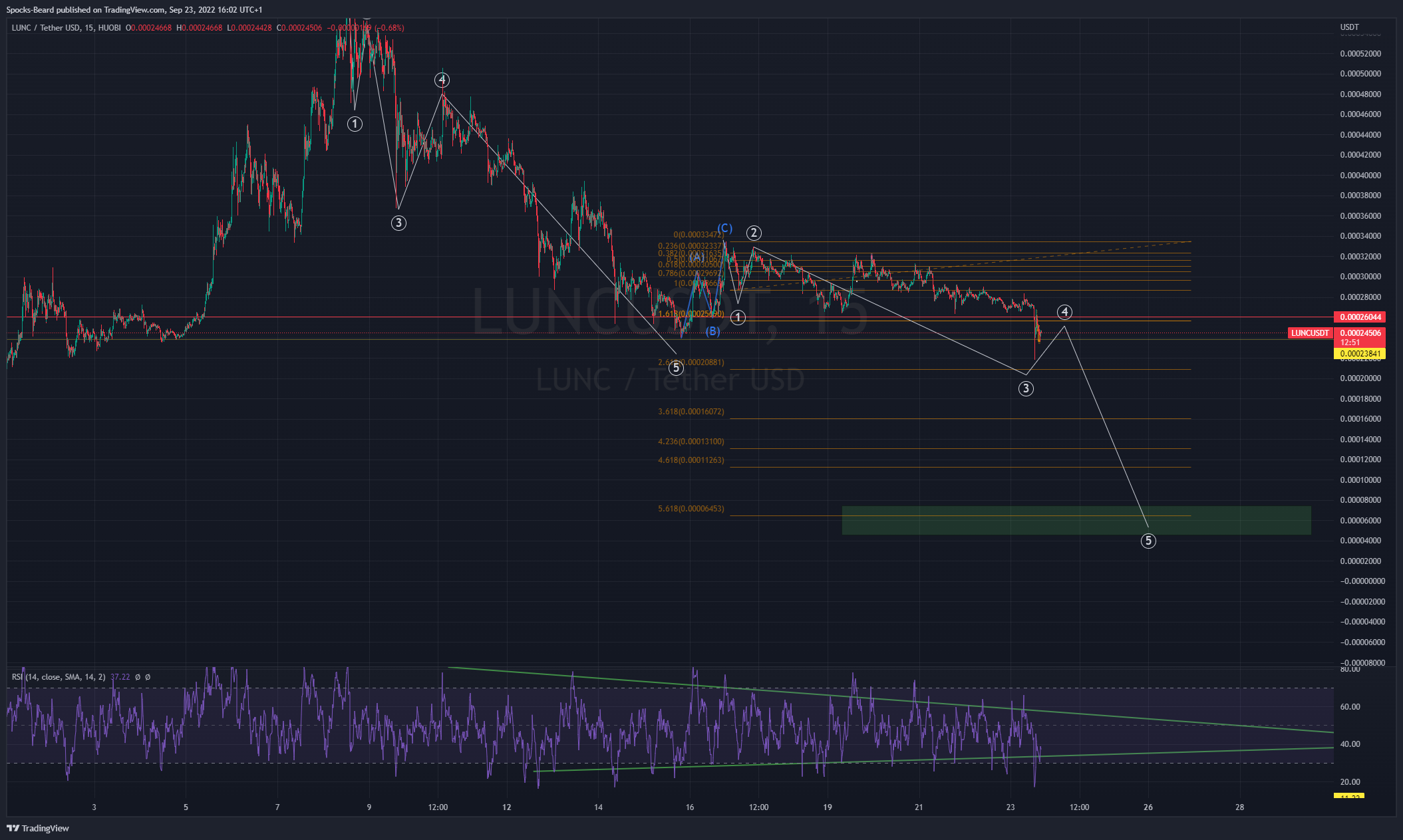Click the RSI value 37.22 in legend
This screenshot has width=1403, height=840.
[x=120, y=677]
